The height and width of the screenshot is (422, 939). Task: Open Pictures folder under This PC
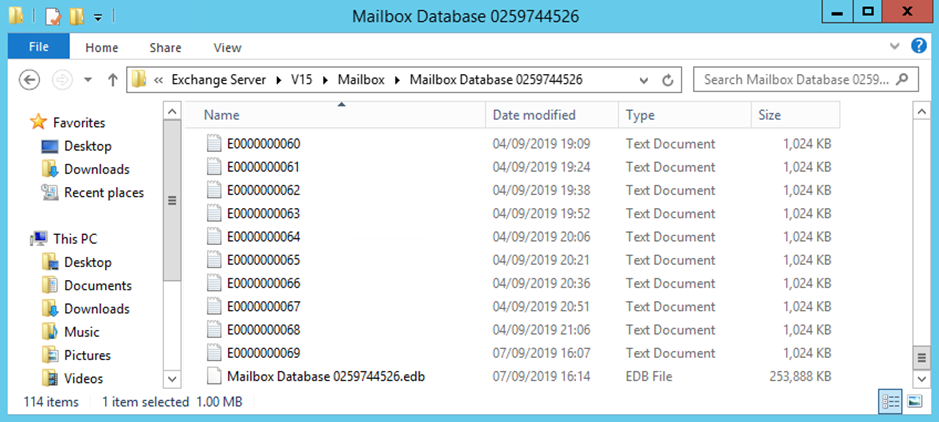[x=87, y=356]
